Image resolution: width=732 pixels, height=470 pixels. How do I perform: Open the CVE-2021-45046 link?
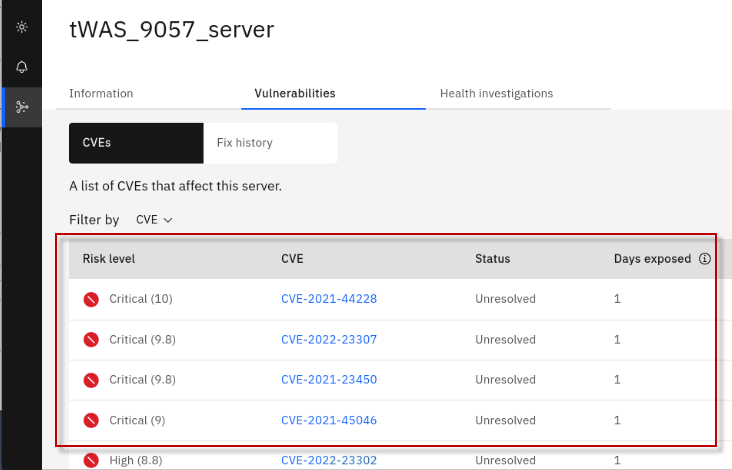(x=329, y=421)
